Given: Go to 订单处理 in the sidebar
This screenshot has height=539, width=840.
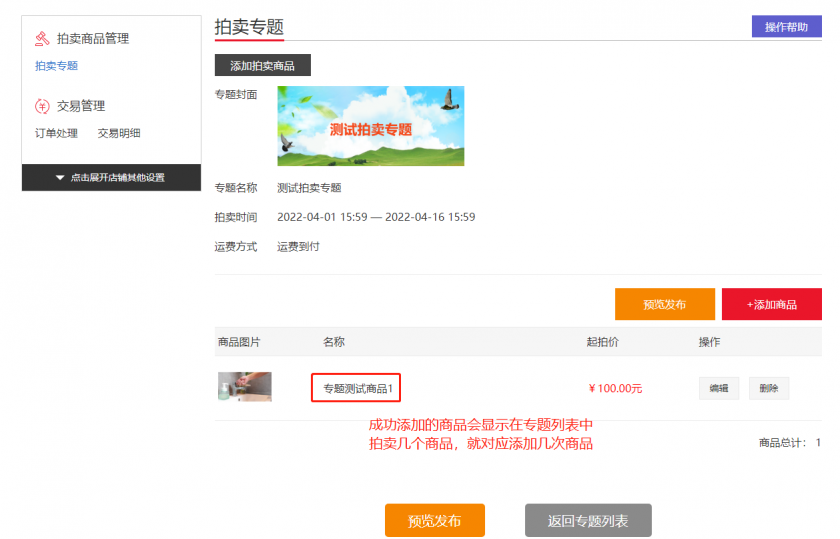Looking at the screenshot, I should tap(56, 133).
